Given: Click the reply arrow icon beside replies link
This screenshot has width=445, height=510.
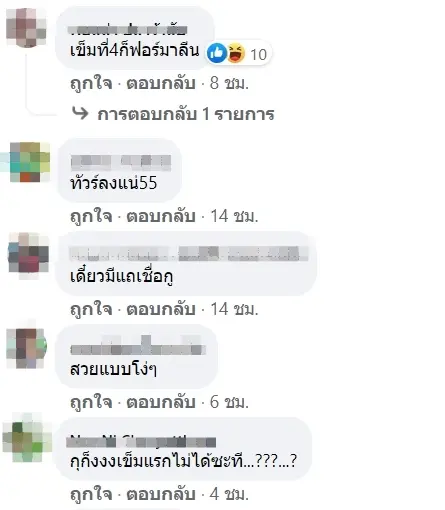Looking at the screenshot, I should pyautogui.click(x=80, y=114).
